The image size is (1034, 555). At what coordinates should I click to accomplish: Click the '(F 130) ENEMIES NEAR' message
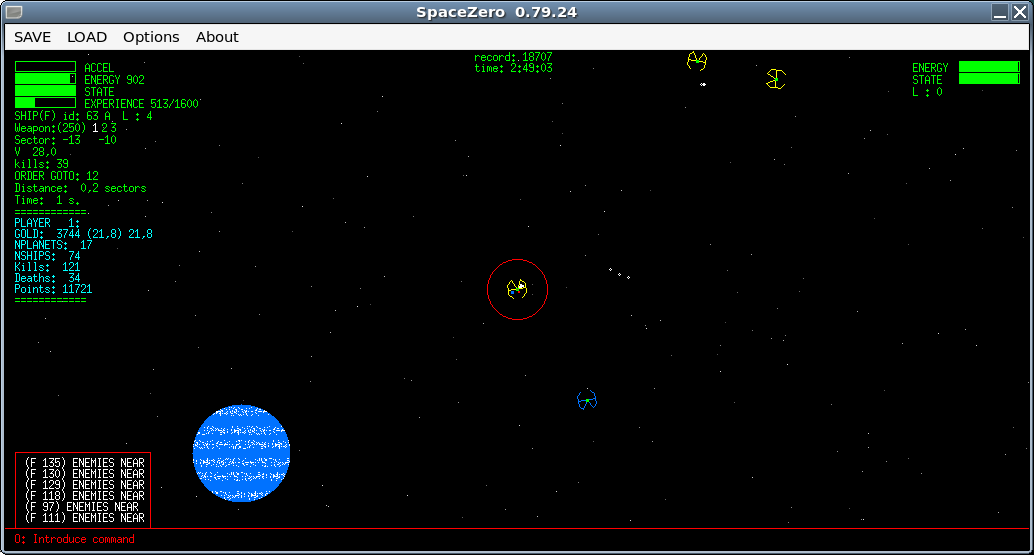84,473
